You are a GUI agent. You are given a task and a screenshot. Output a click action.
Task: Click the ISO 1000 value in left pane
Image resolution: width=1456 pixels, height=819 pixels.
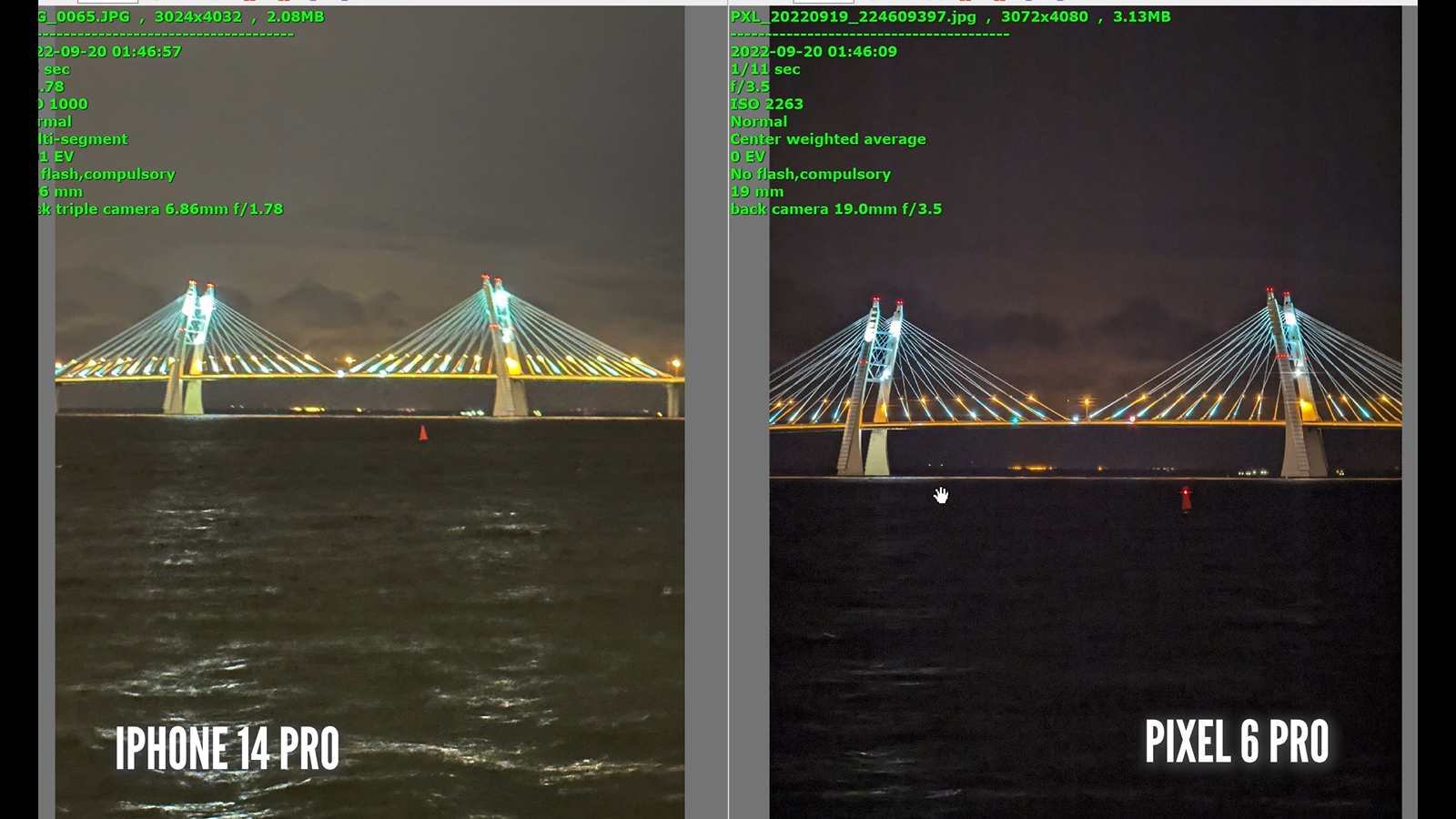(x=64, y=104)
